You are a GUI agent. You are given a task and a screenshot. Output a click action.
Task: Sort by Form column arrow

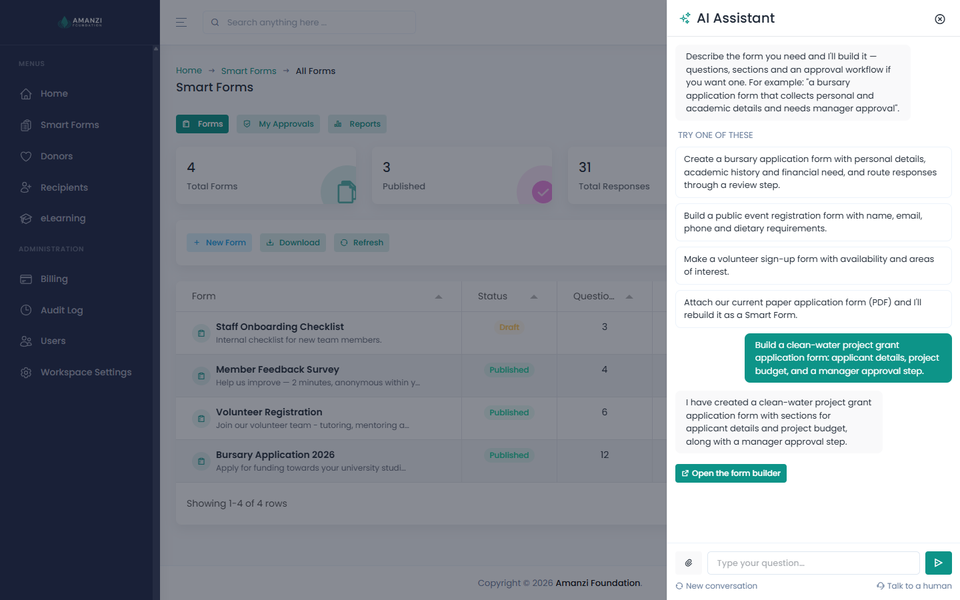438,296
